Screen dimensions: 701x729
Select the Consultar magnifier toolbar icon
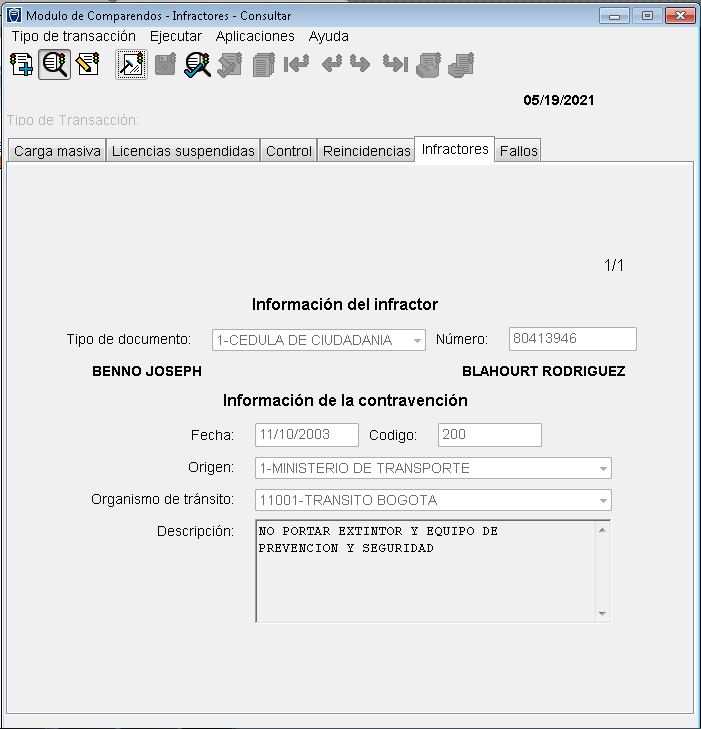click(x=55, y=65)
